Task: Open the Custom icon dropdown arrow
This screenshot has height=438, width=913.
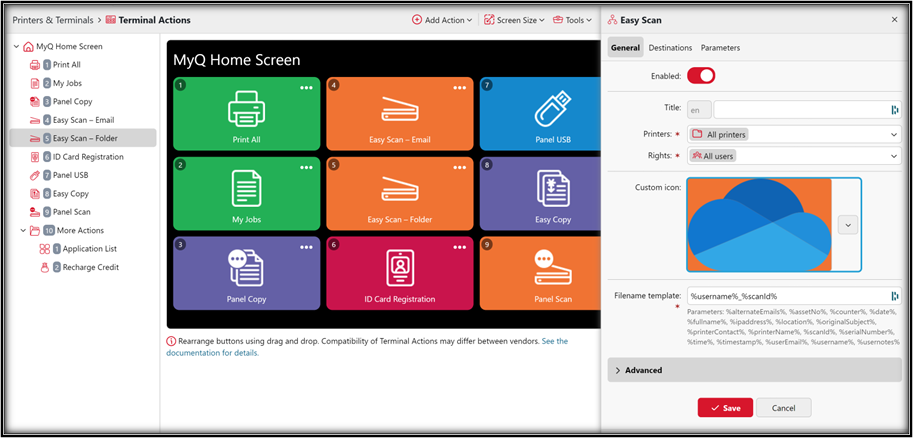Action: pyautogui.click(x=848, y=225)
